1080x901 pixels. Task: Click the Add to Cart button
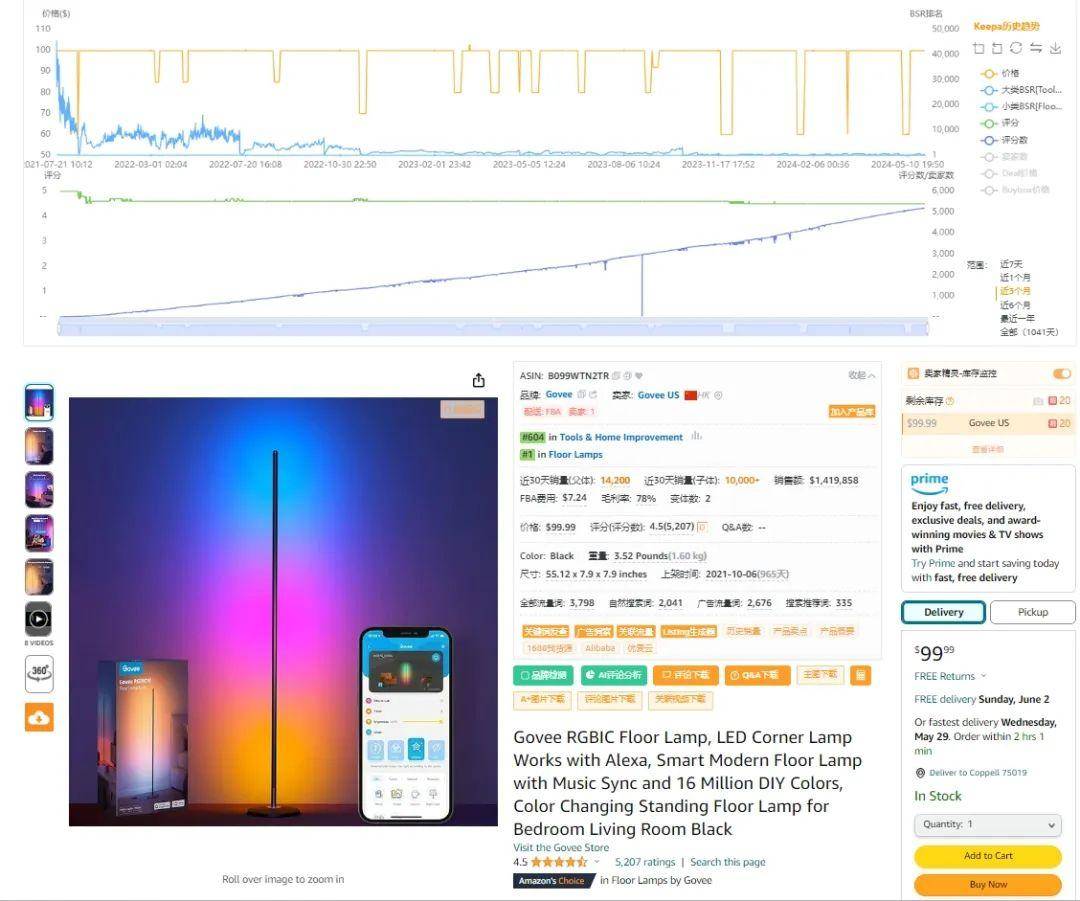point(988,856)
